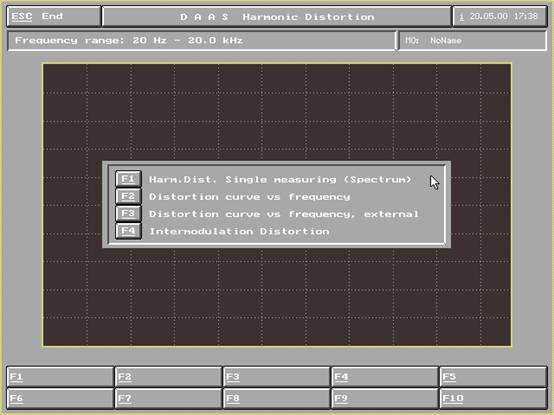Image resolution: width=554 pixels, height=415 pixels.
Task: Click the DAAS Harmonic Distortion title bar
Action: coord(277,16)
